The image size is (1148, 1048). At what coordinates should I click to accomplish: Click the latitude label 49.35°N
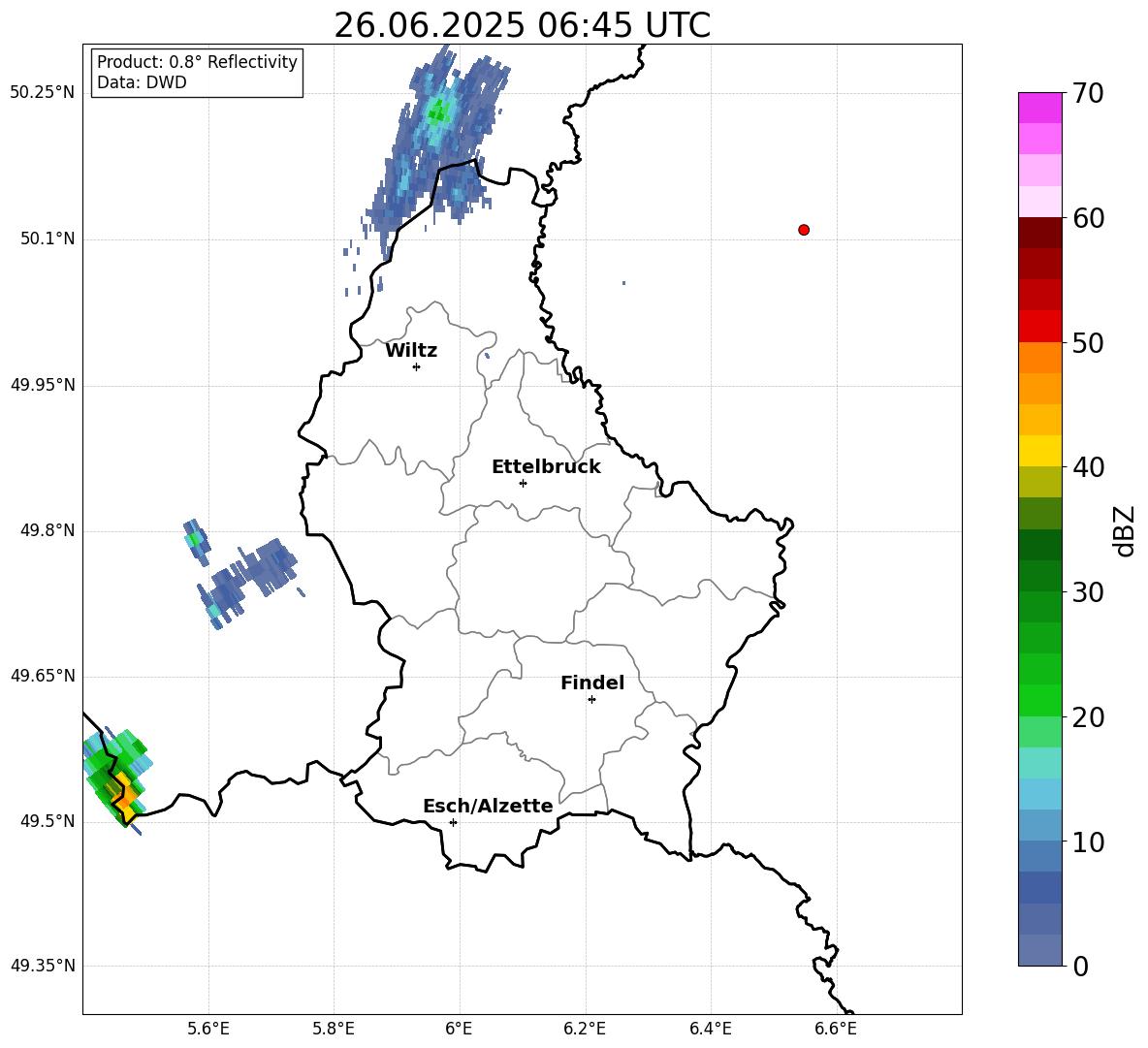(43, 966)
